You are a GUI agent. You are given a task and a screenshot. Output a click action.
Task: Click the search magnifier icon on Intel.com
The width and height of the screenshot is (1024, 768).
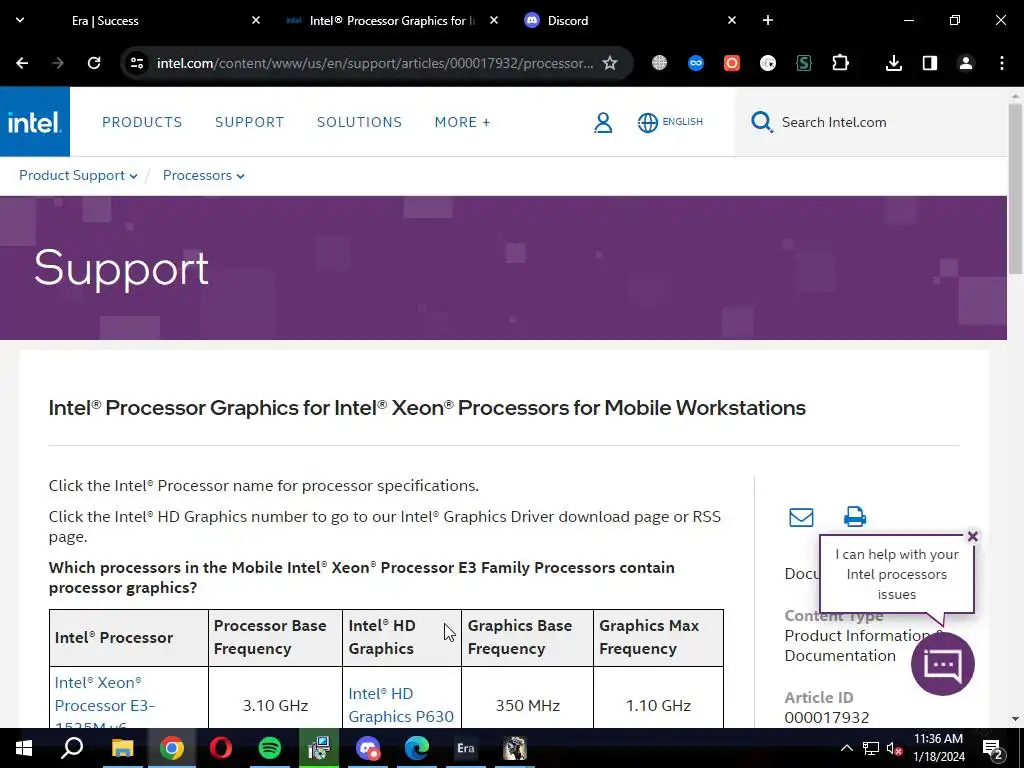(x=761, y=122)
